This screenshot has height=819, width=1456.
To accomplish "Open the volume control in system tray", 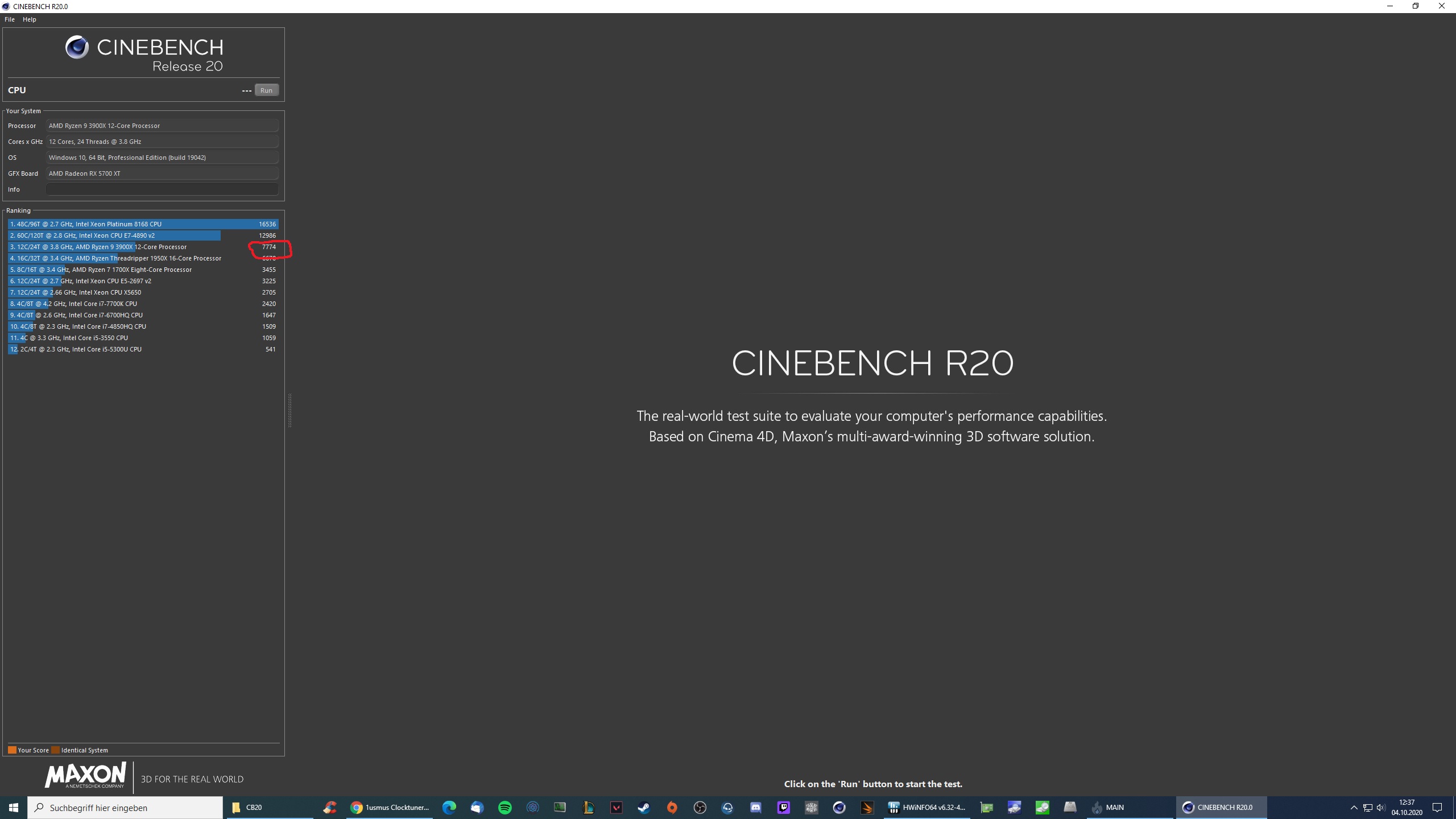I will click(x=1381, y=808).
